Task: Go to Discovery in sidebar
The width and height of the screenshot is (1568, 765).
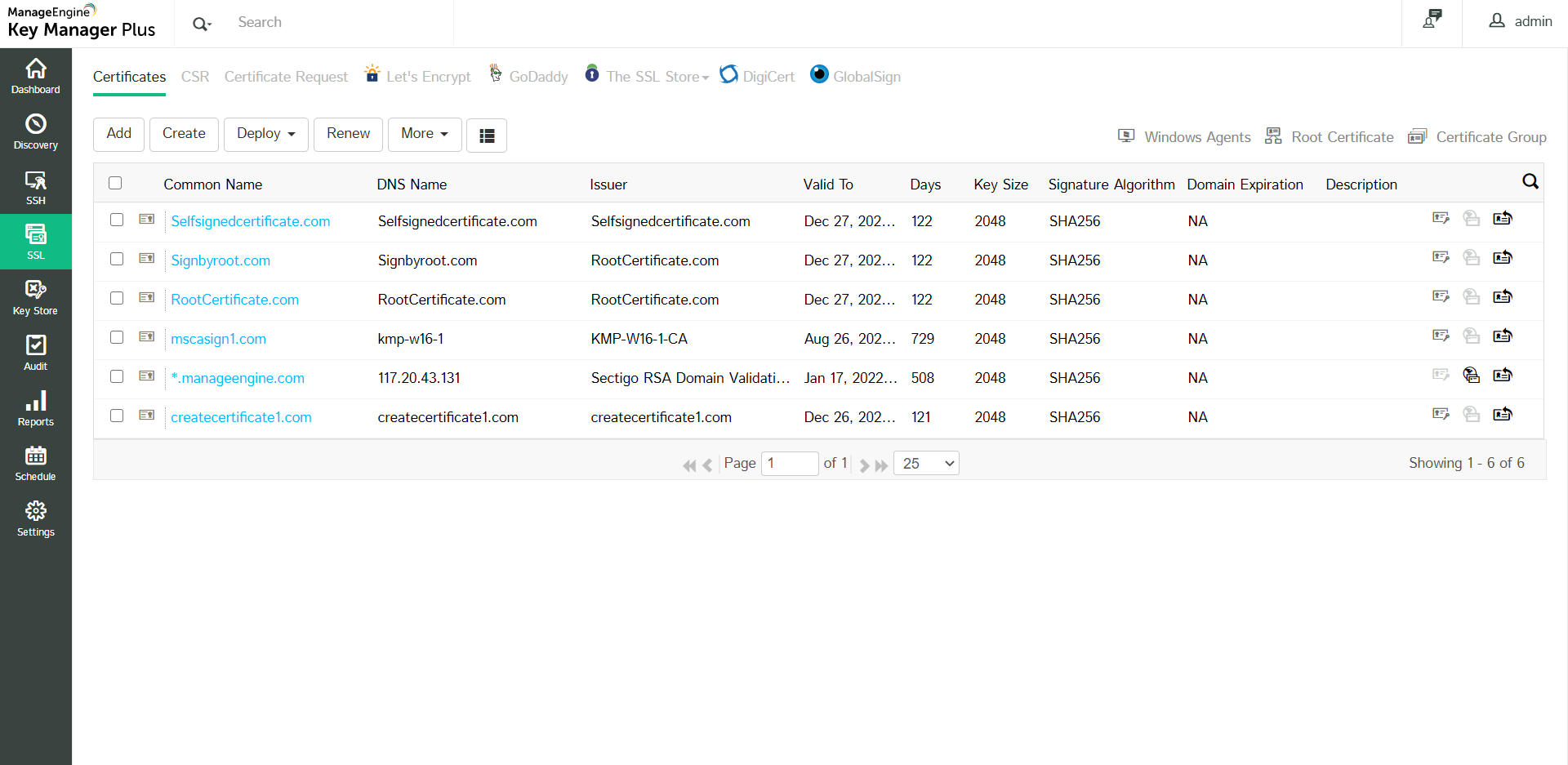Action: point(35,131)
